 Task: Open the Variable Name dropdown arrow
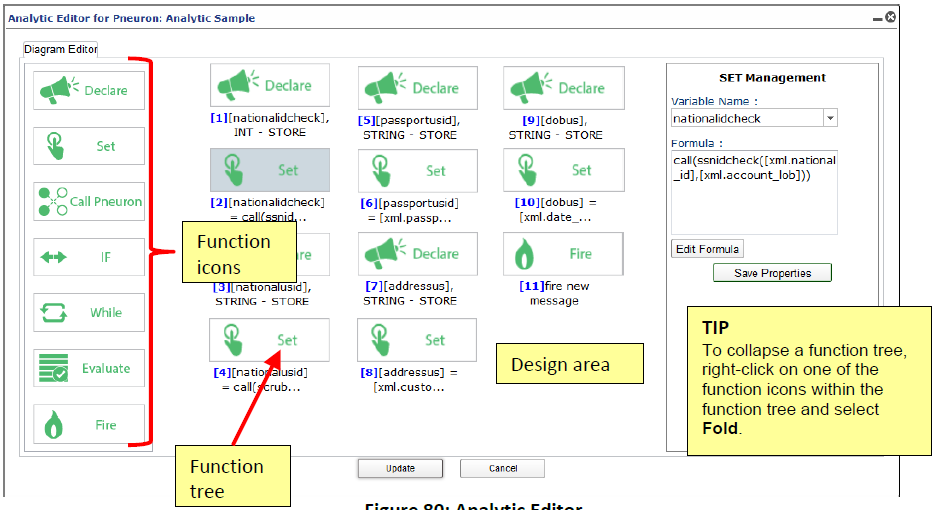pyautogui.click(x=830, y=118)
